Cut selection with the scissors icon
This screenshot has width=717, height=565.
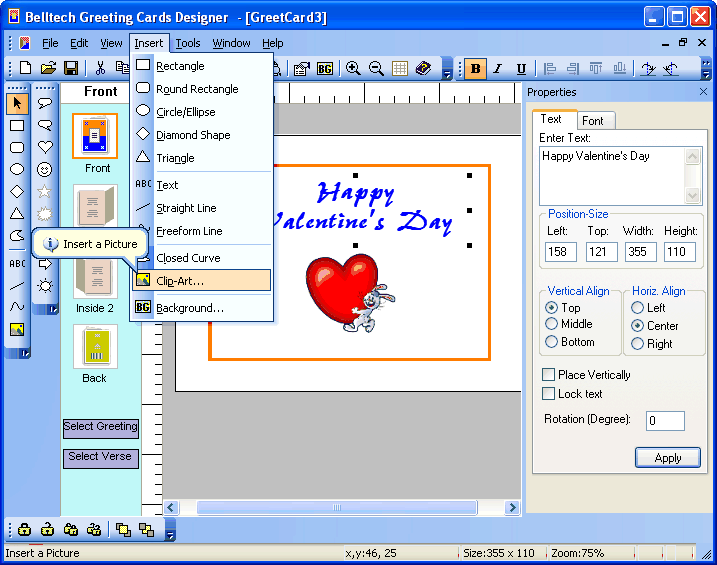(100, 68)
